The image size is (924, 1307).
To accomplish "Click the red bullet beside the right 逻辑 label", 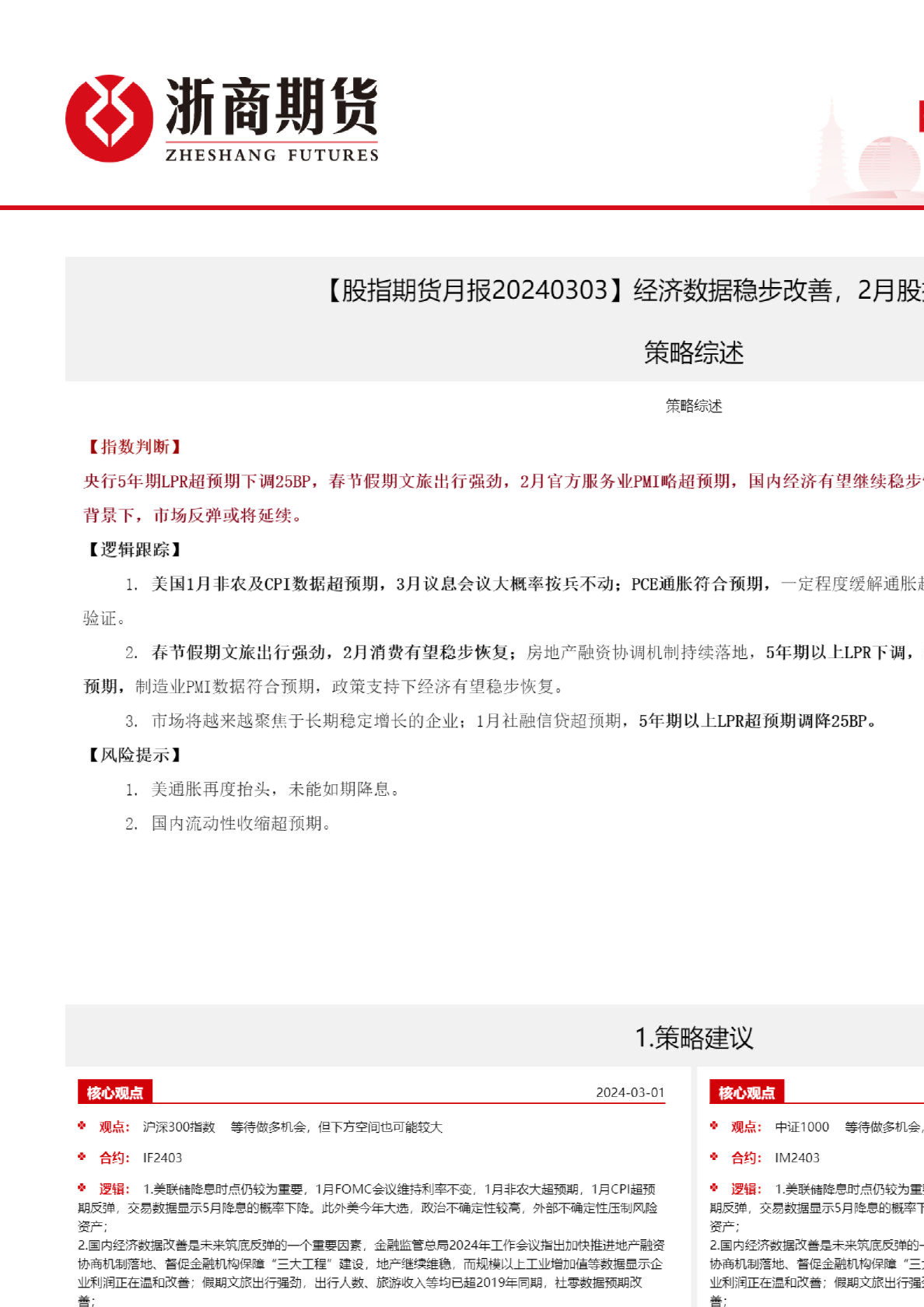I will tap(714, 1188).
